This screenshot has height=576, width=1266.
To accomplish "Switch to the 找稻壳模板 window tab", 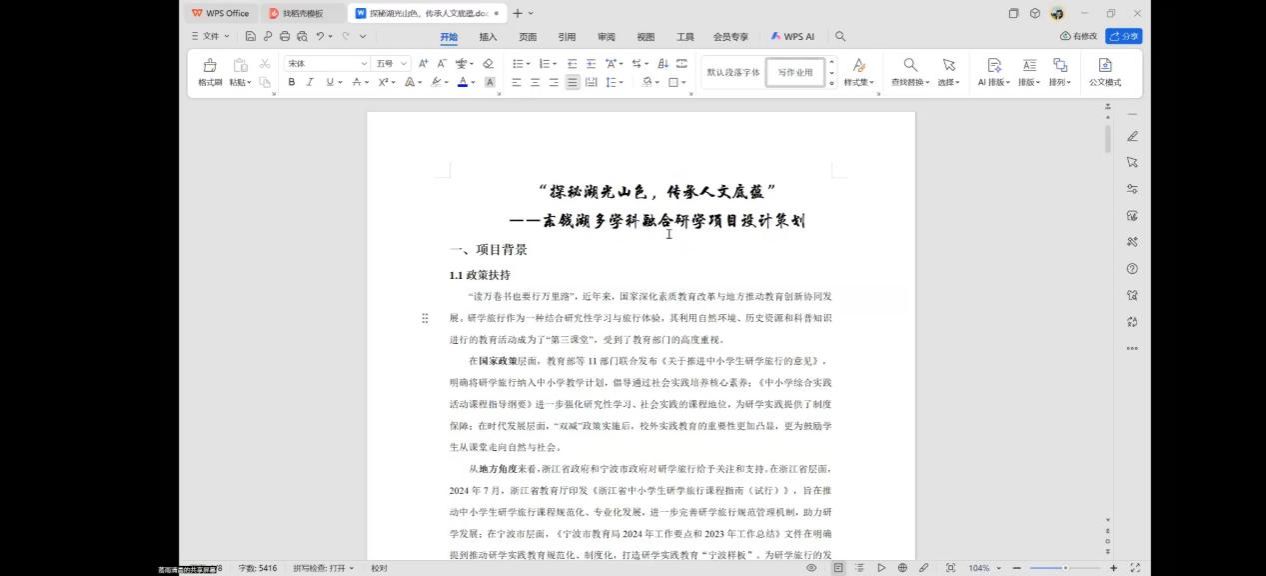I will click(302, 13).
